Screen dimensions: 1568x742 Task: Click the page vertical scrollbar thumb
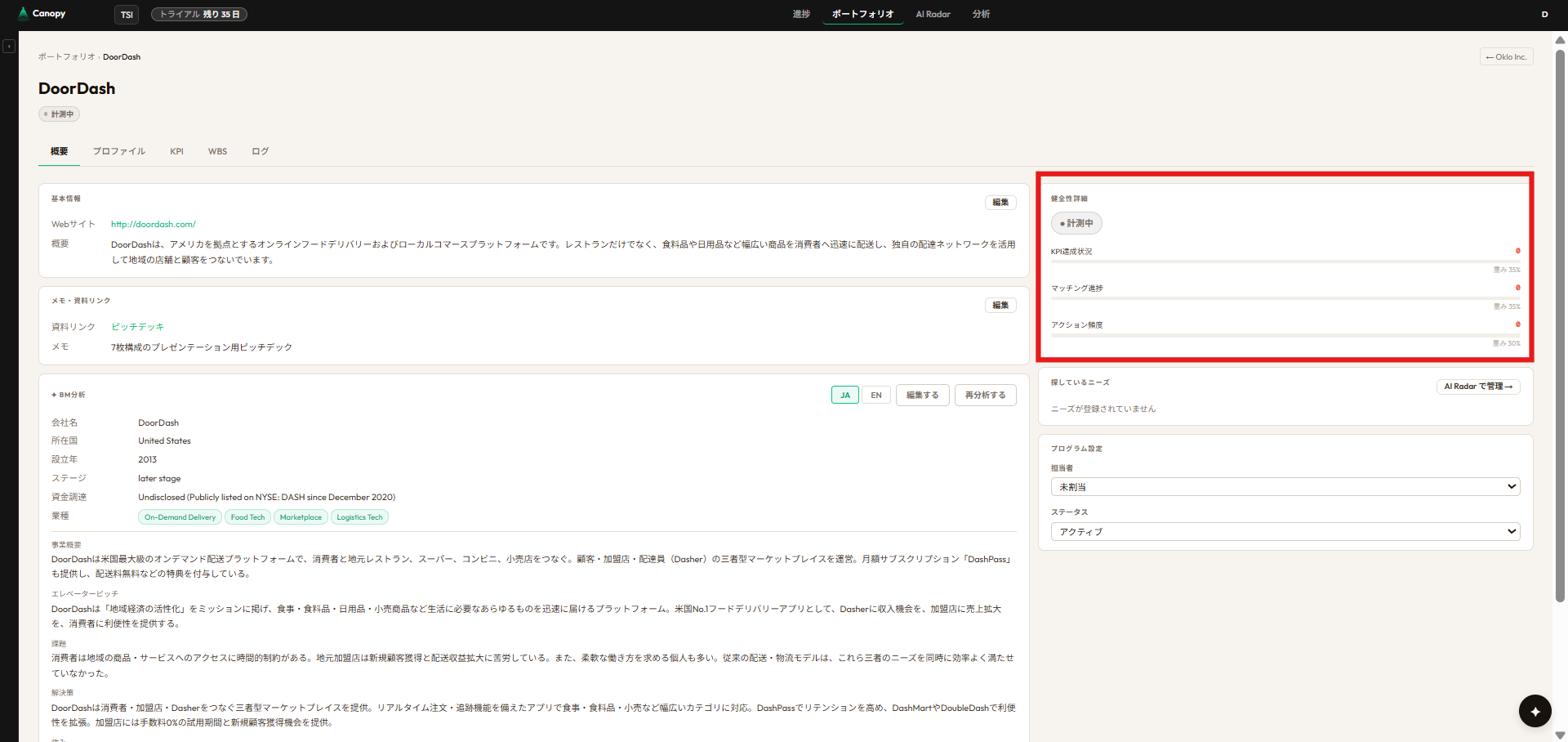(x=1560, y=325)
